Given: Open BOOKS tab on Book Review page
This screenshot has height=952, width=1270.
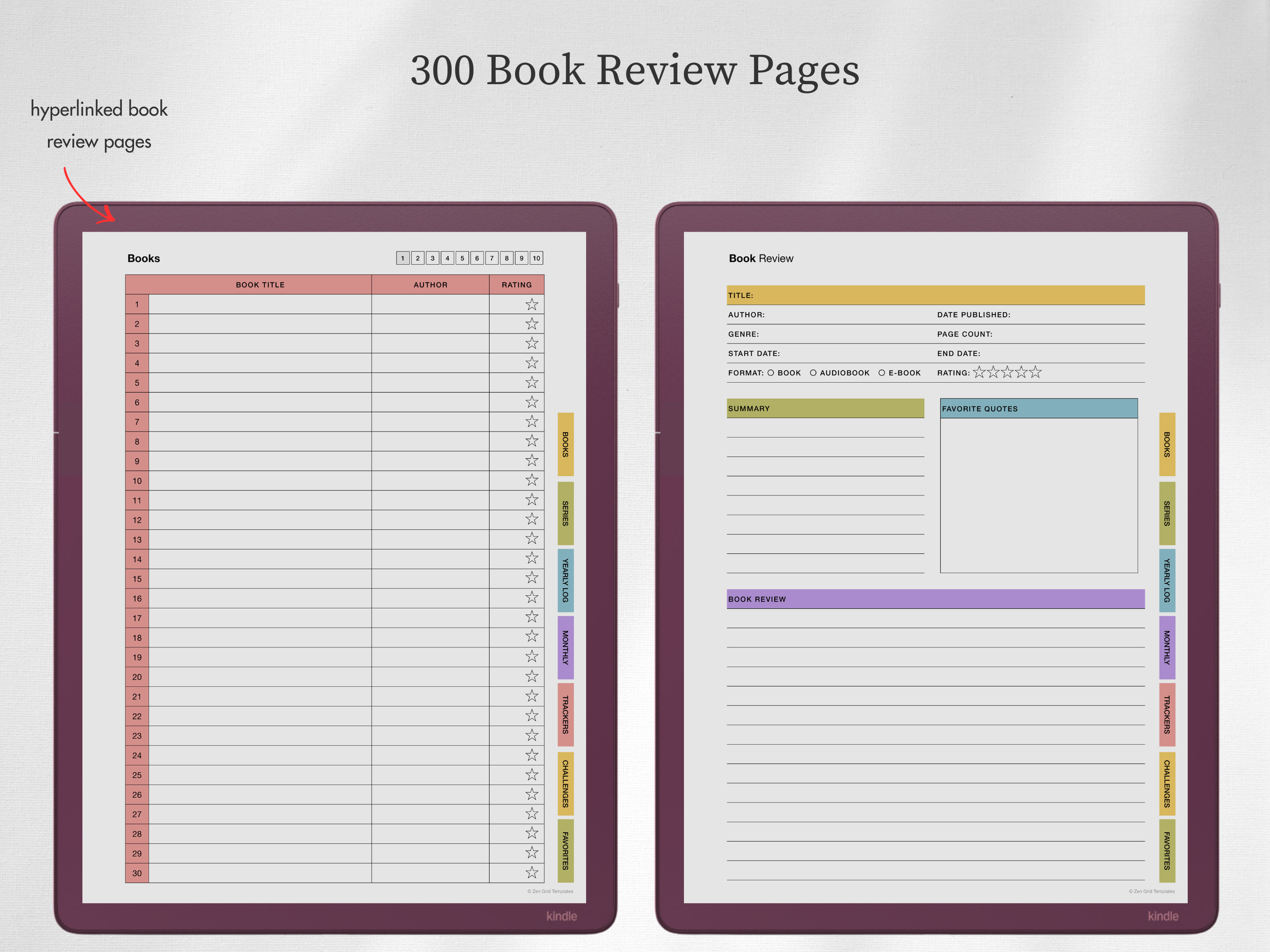Looking at the screenshot, I should tap(1167, 444).
